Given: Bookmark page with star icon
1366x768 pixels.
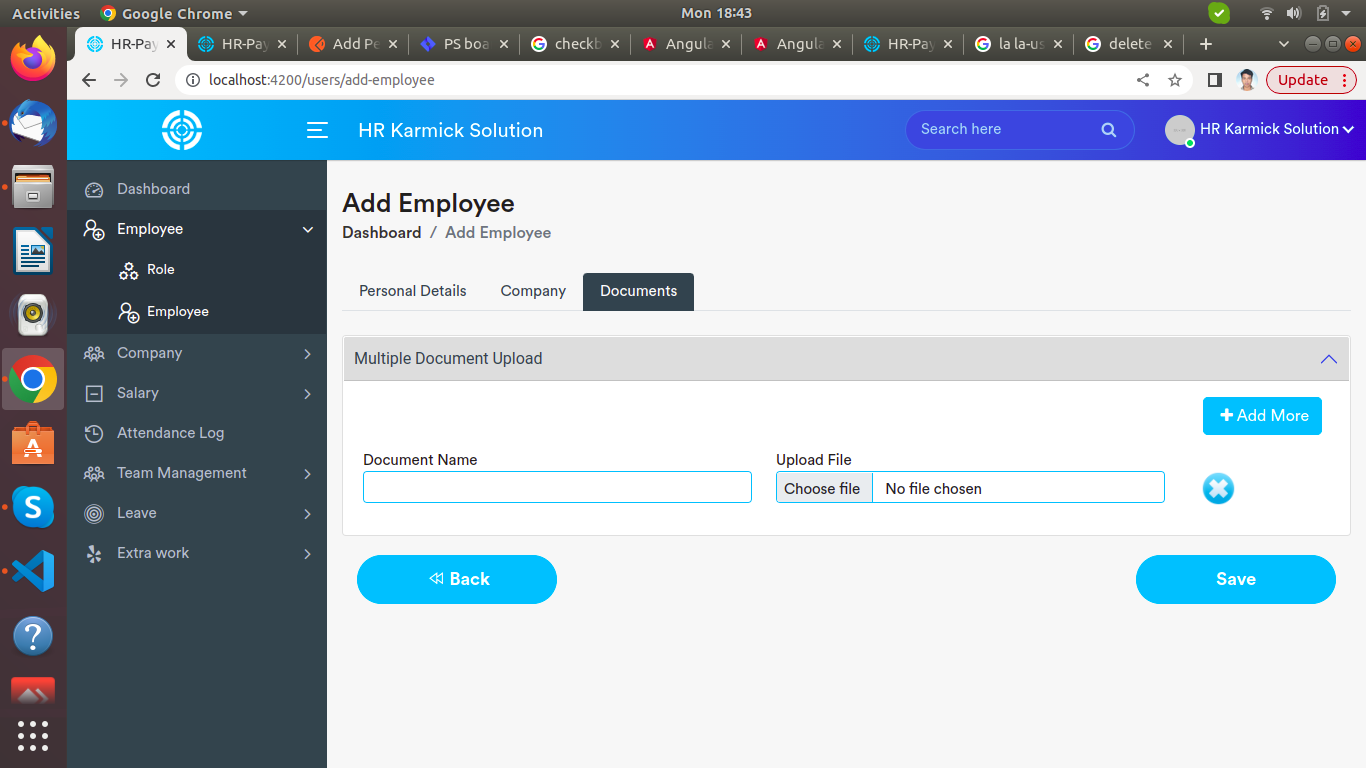Looking at the screenshot, I should [x=1175, y=80].
